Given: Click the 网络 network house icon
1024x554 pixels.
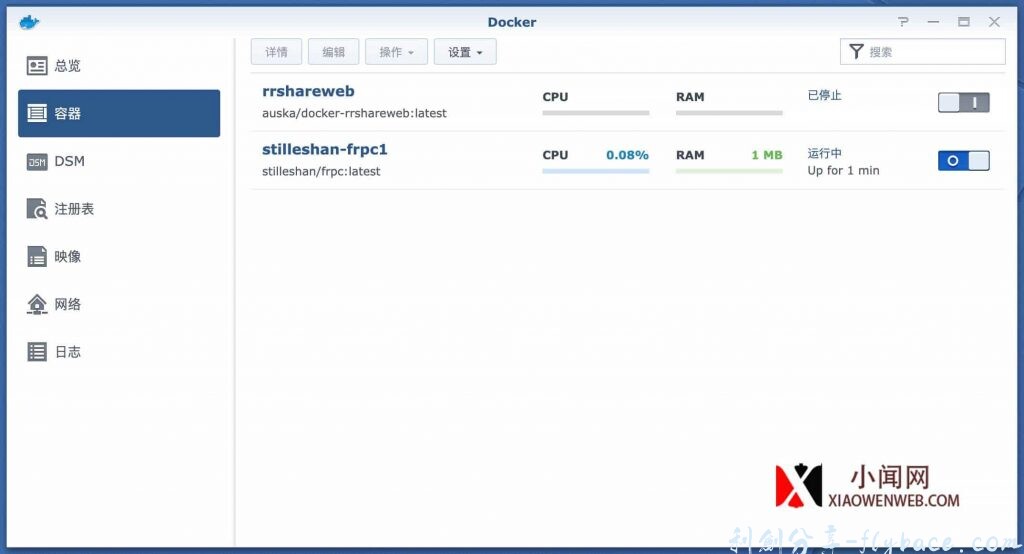Looking at the screenshot, I should click(x=37, y=304).
